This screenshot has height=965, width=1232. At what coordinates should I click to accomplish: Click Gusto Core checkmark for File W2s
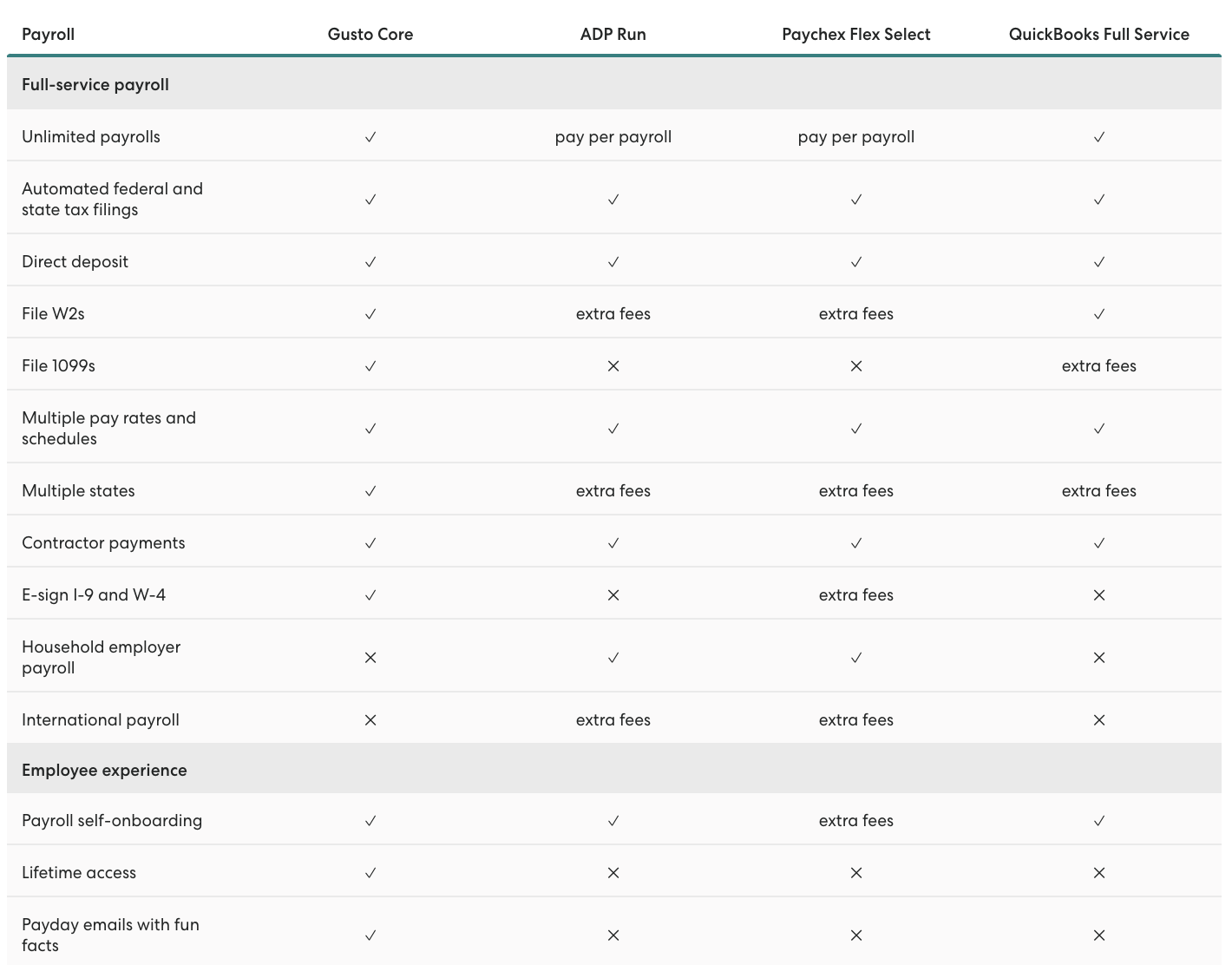point(370,314)
